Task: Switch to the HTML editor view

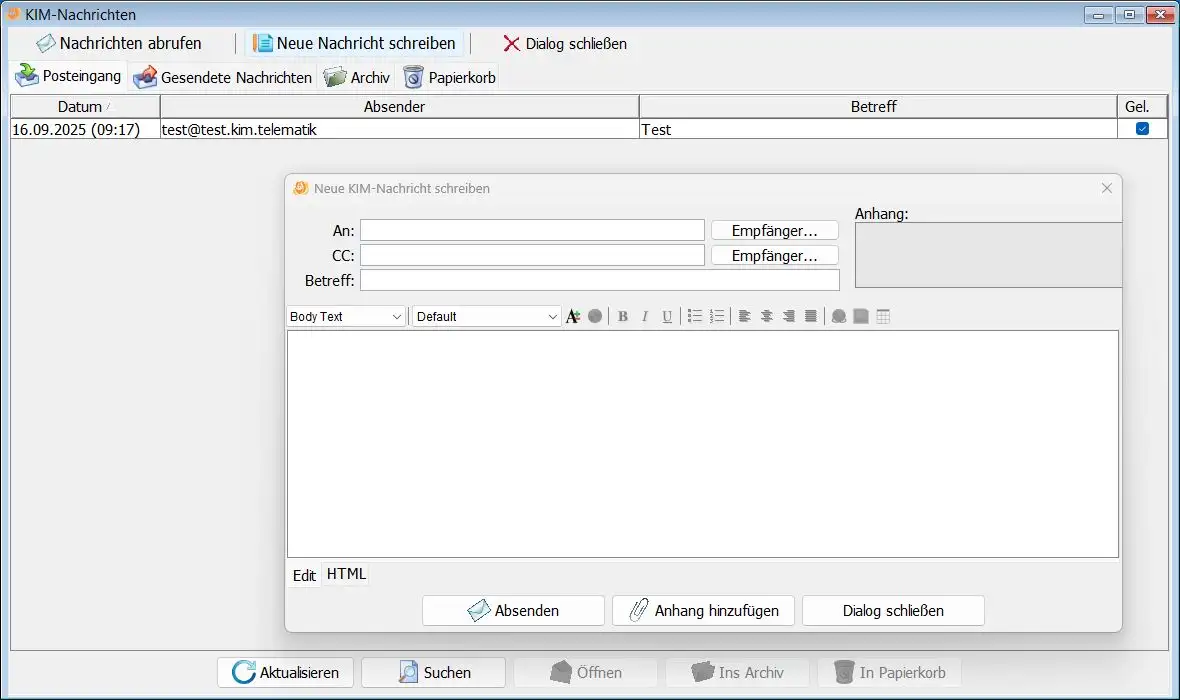Action: [x=346, y=574]
